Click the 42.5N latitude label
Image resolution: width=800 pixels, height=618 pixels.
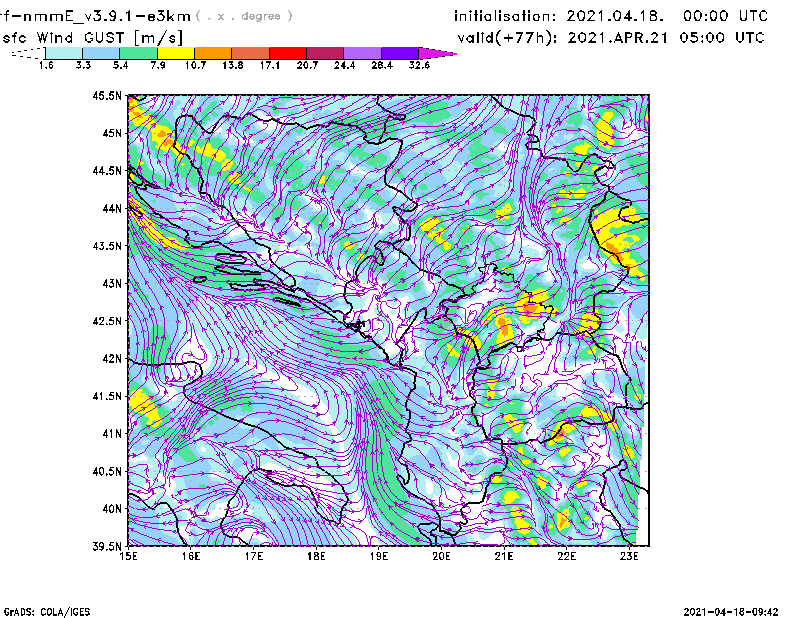point(107,321)
